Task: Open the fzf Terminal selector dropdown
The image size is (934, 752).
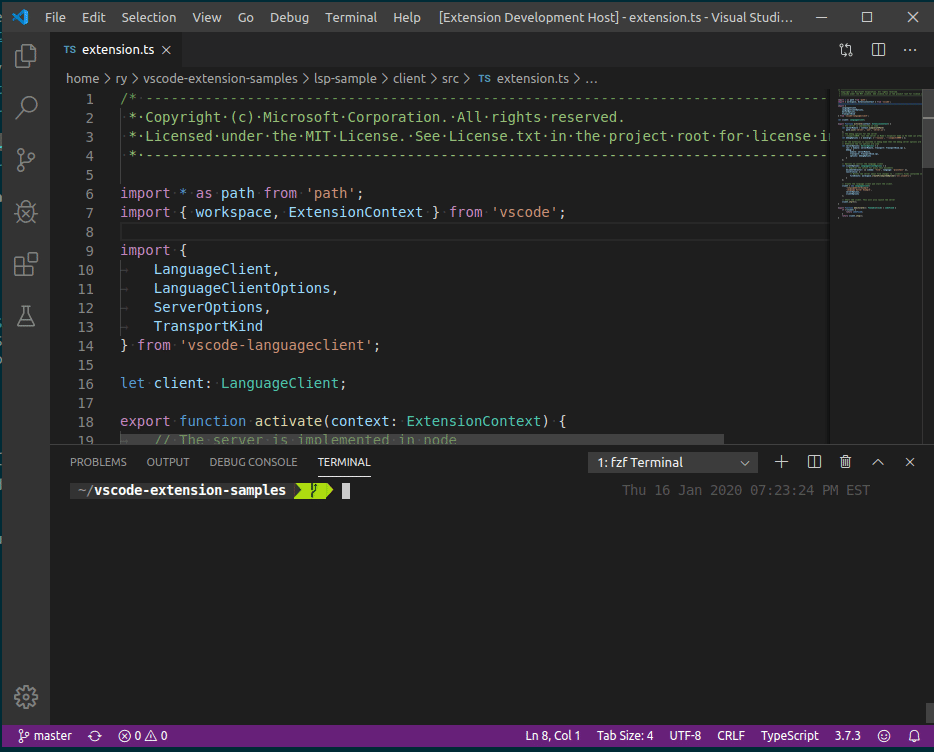Action: pos(673,462)
